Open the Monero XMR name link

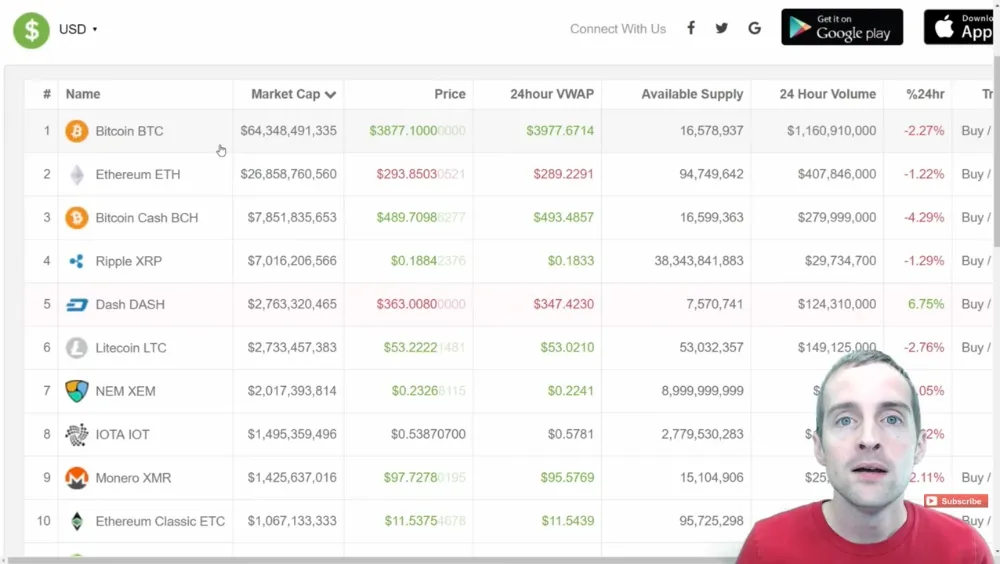click(133, 478)
